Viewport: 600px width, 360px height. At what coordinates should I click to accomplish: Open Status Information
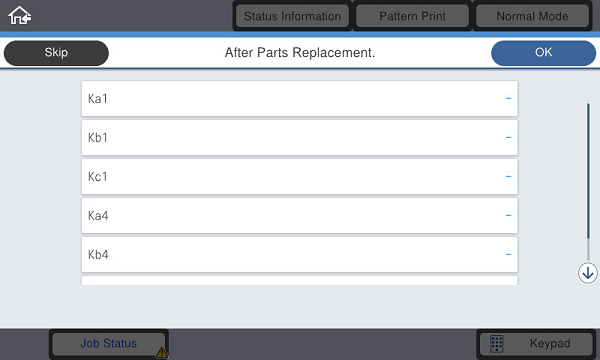click(x=292, y=16)
